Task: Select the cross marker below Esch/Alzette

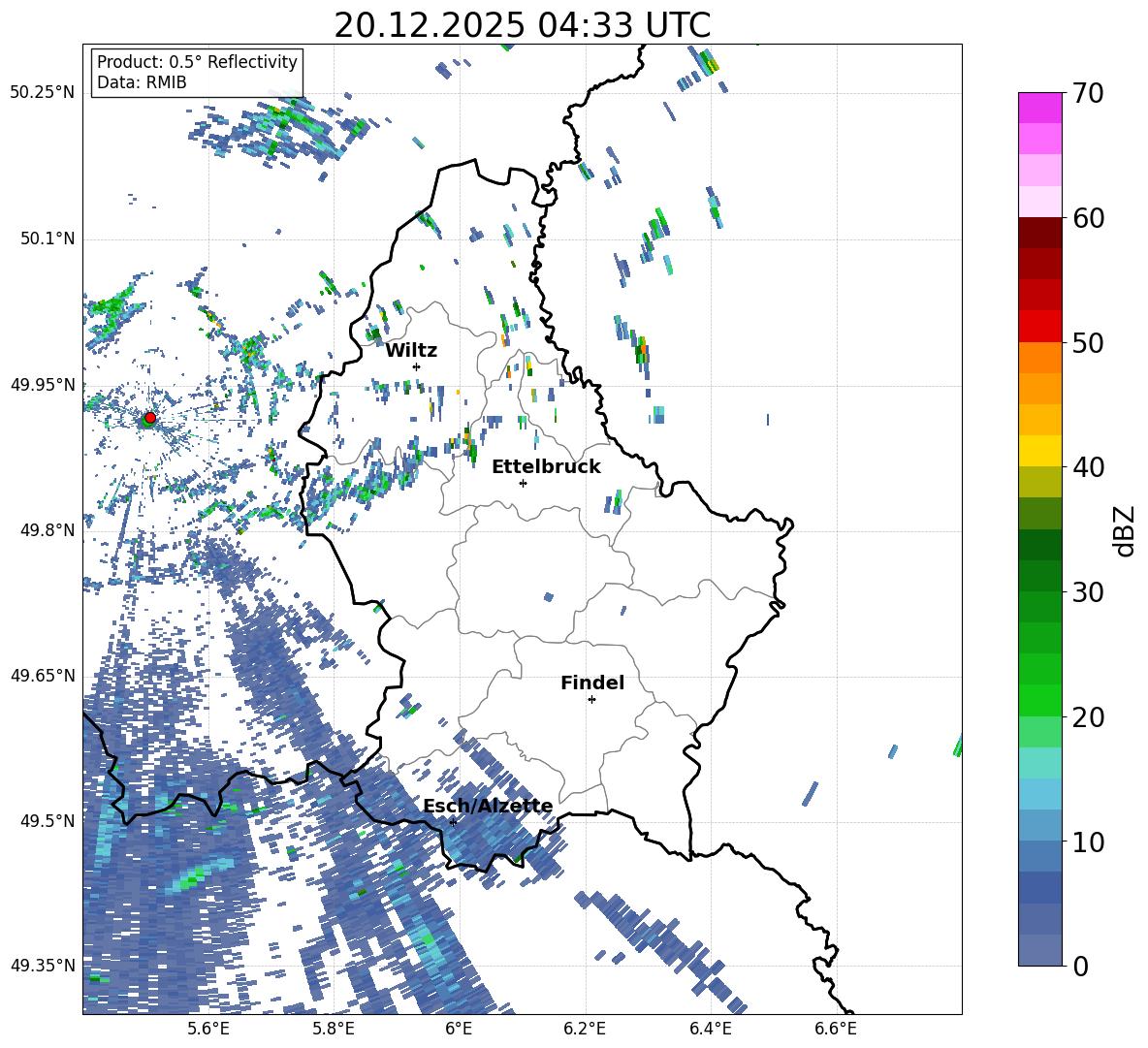Action: click(453, 822)
